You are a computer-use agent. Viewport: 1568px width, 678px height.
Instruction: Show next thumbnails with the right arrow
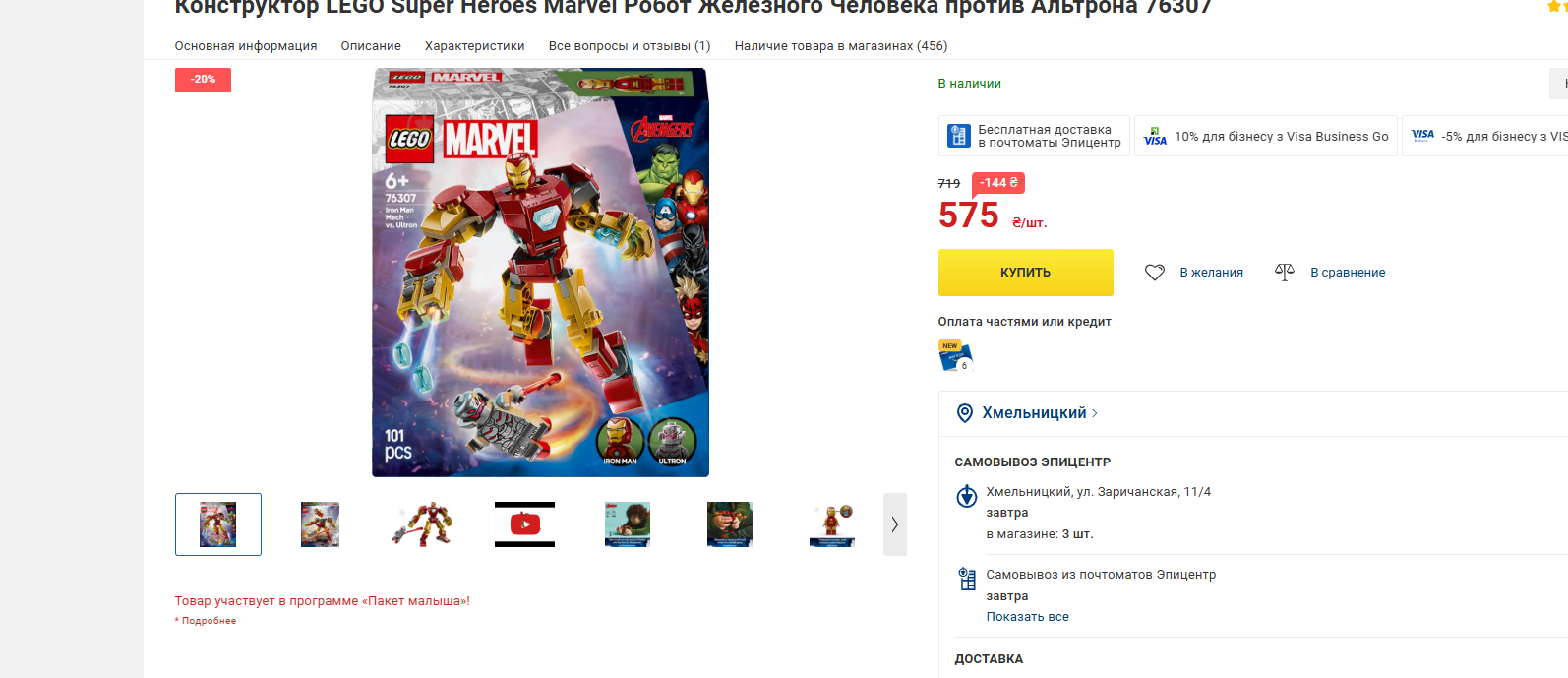[895, 524]
